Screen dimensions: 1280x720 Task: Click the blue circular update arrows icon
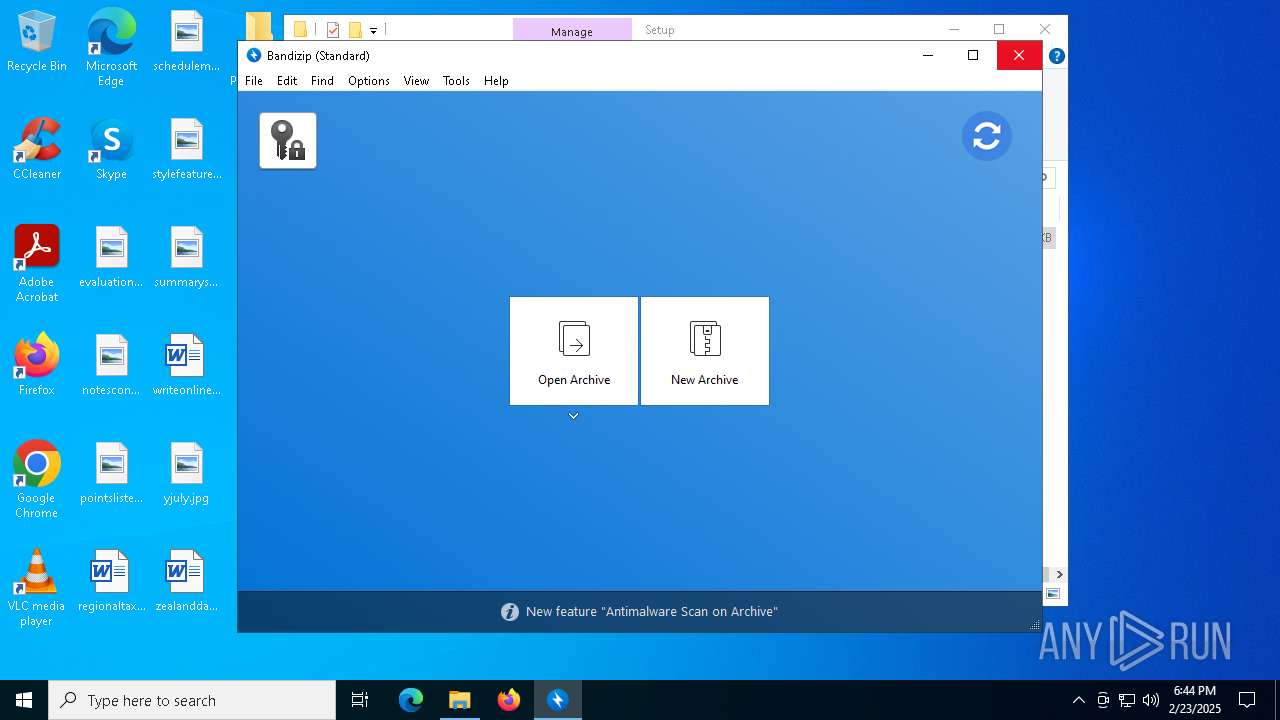tap(987, 136)
